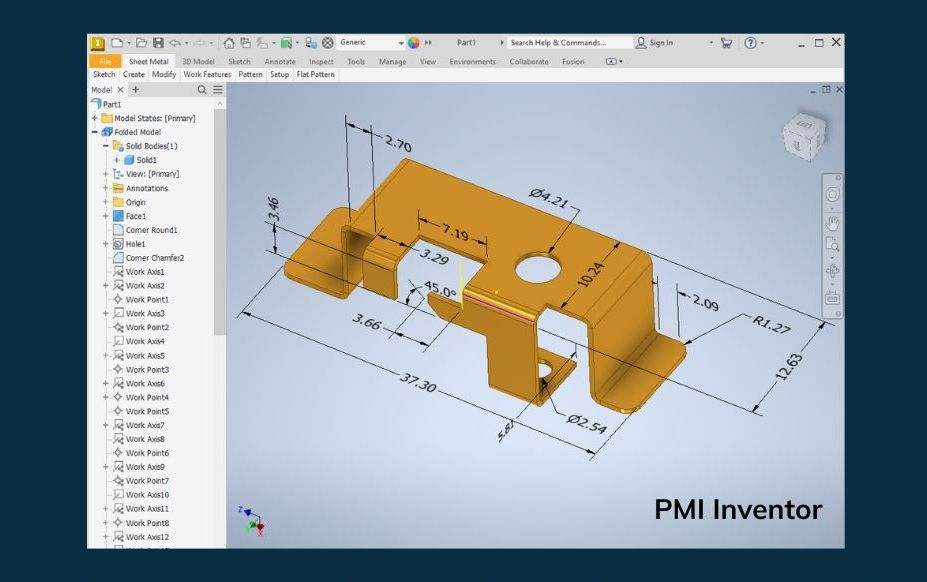Screen dimensions: 927x582
Task: Click the Corner Chamfer2 feature icon
Action: coord(118,258)
